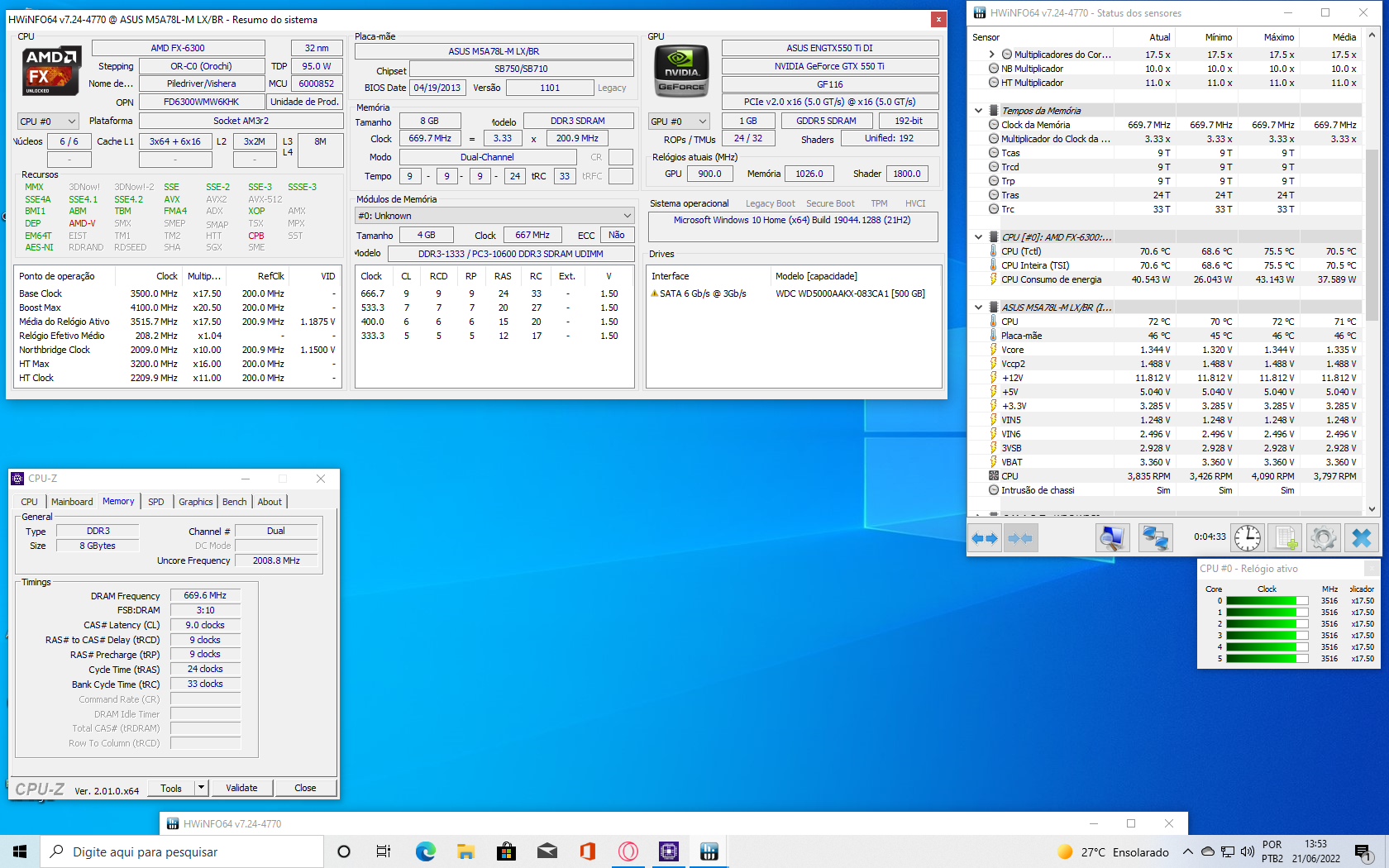
Task: Click the Core 0 clock bar
Action: click(x=1267, y=601)
